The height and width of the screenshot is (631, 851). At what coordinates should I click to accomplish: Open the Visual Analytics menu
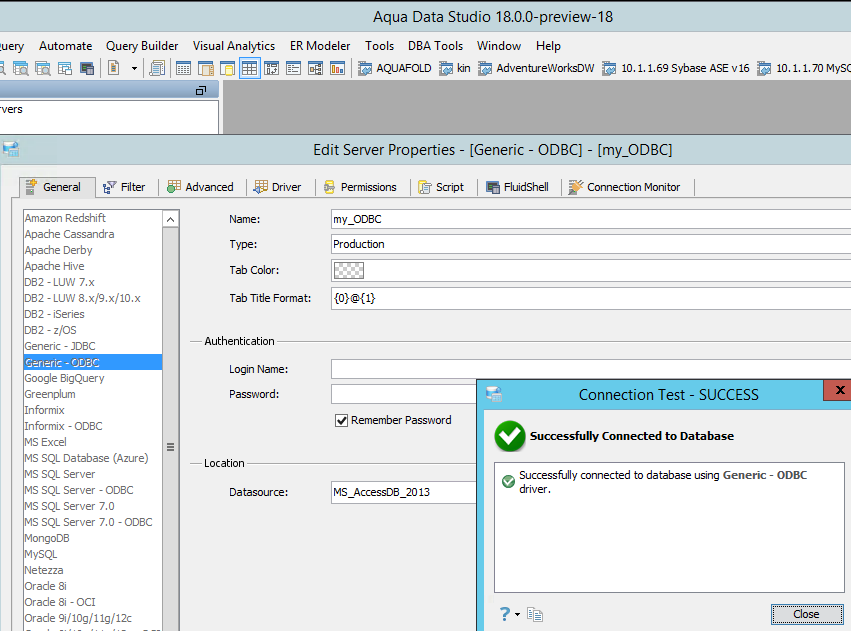click(234, 46)
